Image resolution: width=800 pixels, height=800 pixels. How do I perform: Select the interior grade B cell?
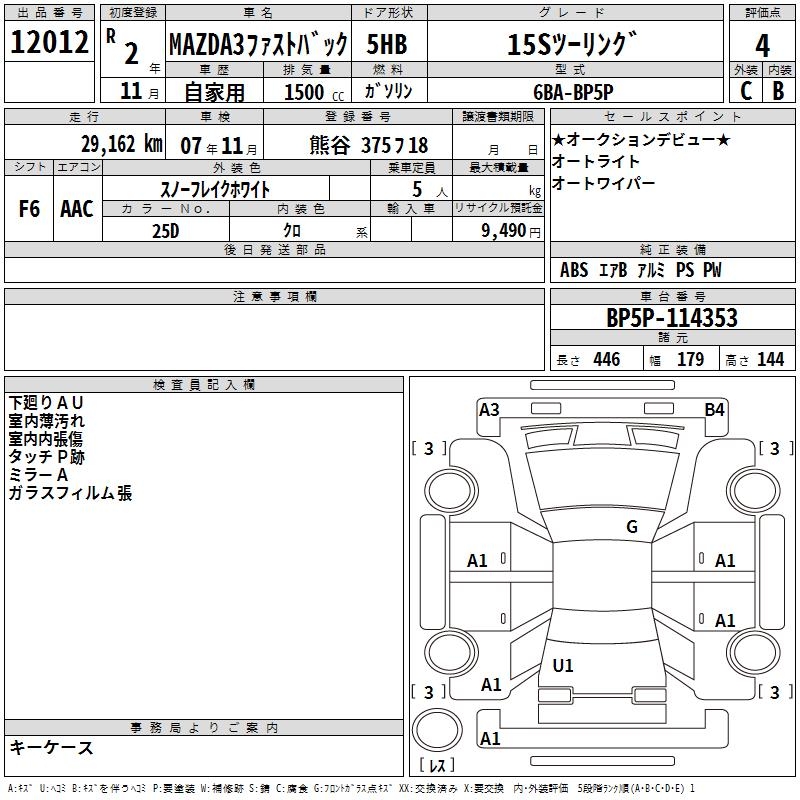(779, 91)
